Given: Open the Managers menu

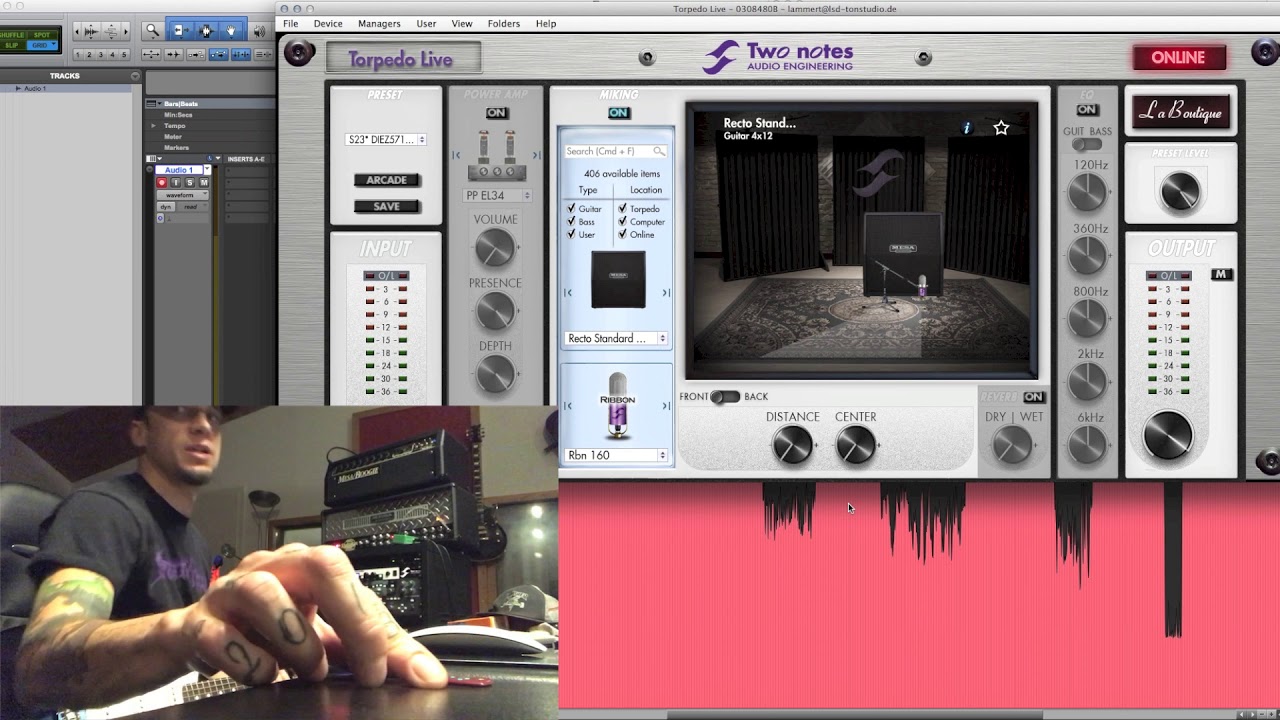Looking at the screenshot, I should tap(379, 23).
